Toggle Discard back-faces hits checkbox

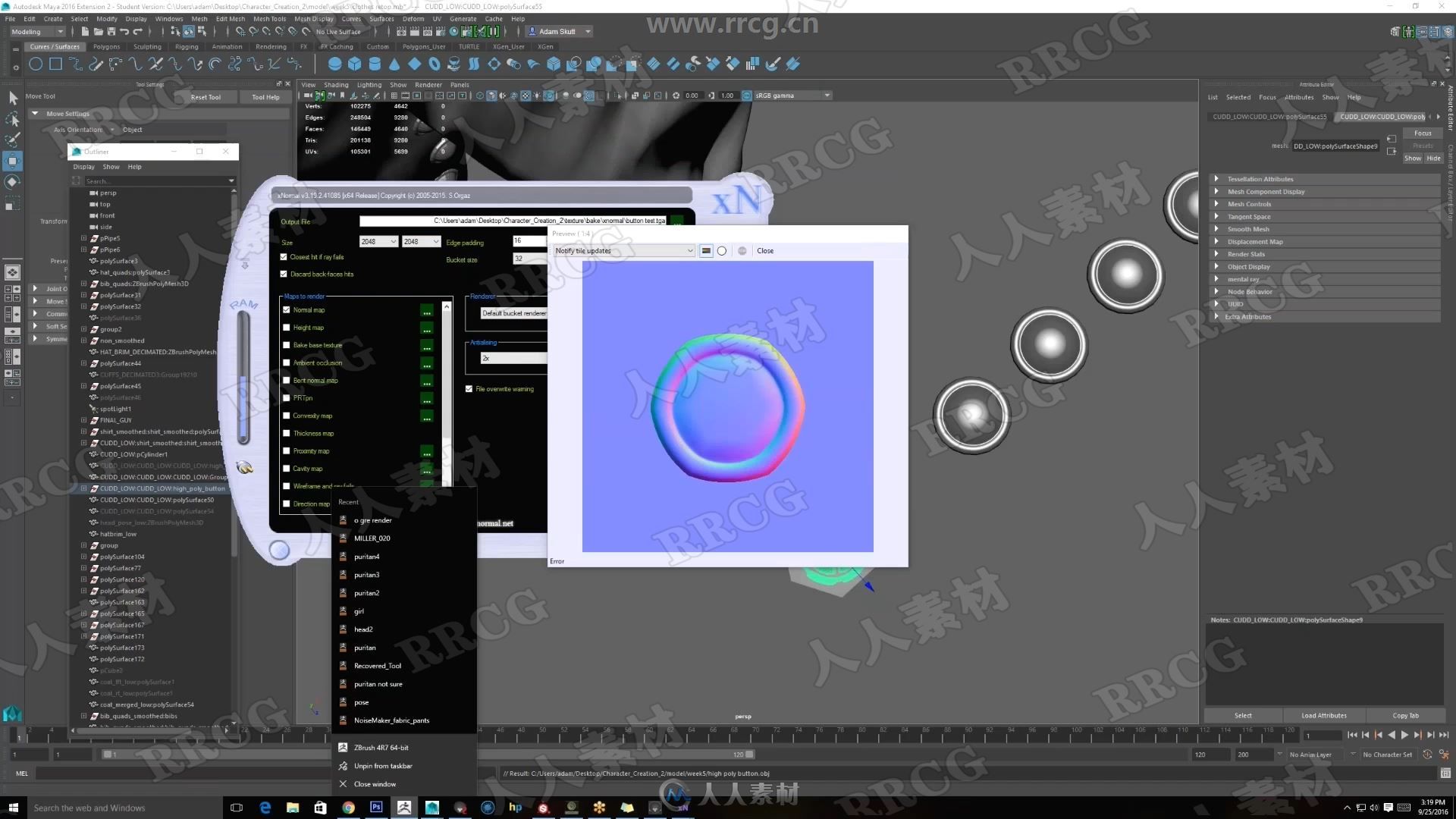(284, 275)
